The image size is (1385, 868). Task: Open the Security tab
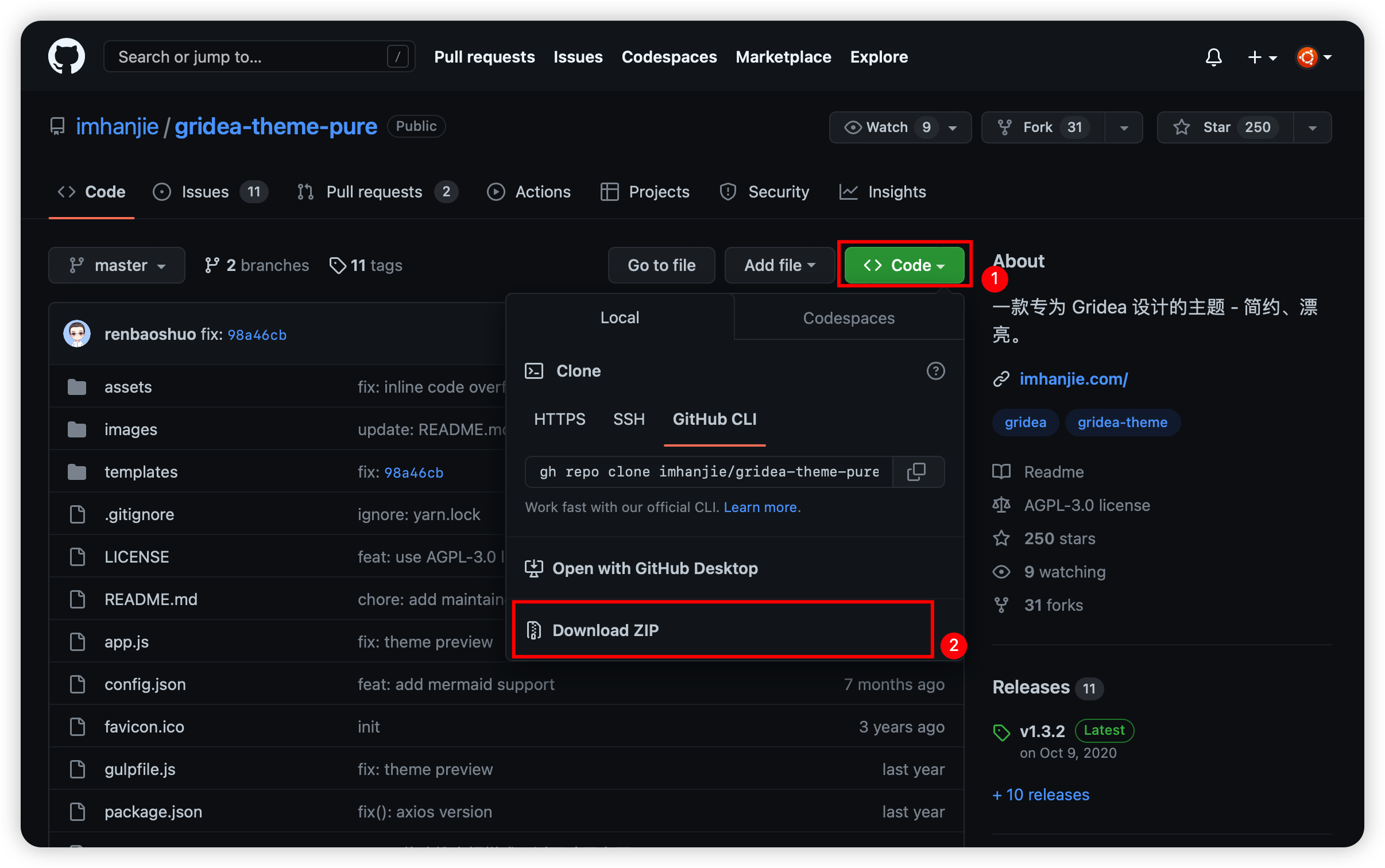(x=764, y=192)
